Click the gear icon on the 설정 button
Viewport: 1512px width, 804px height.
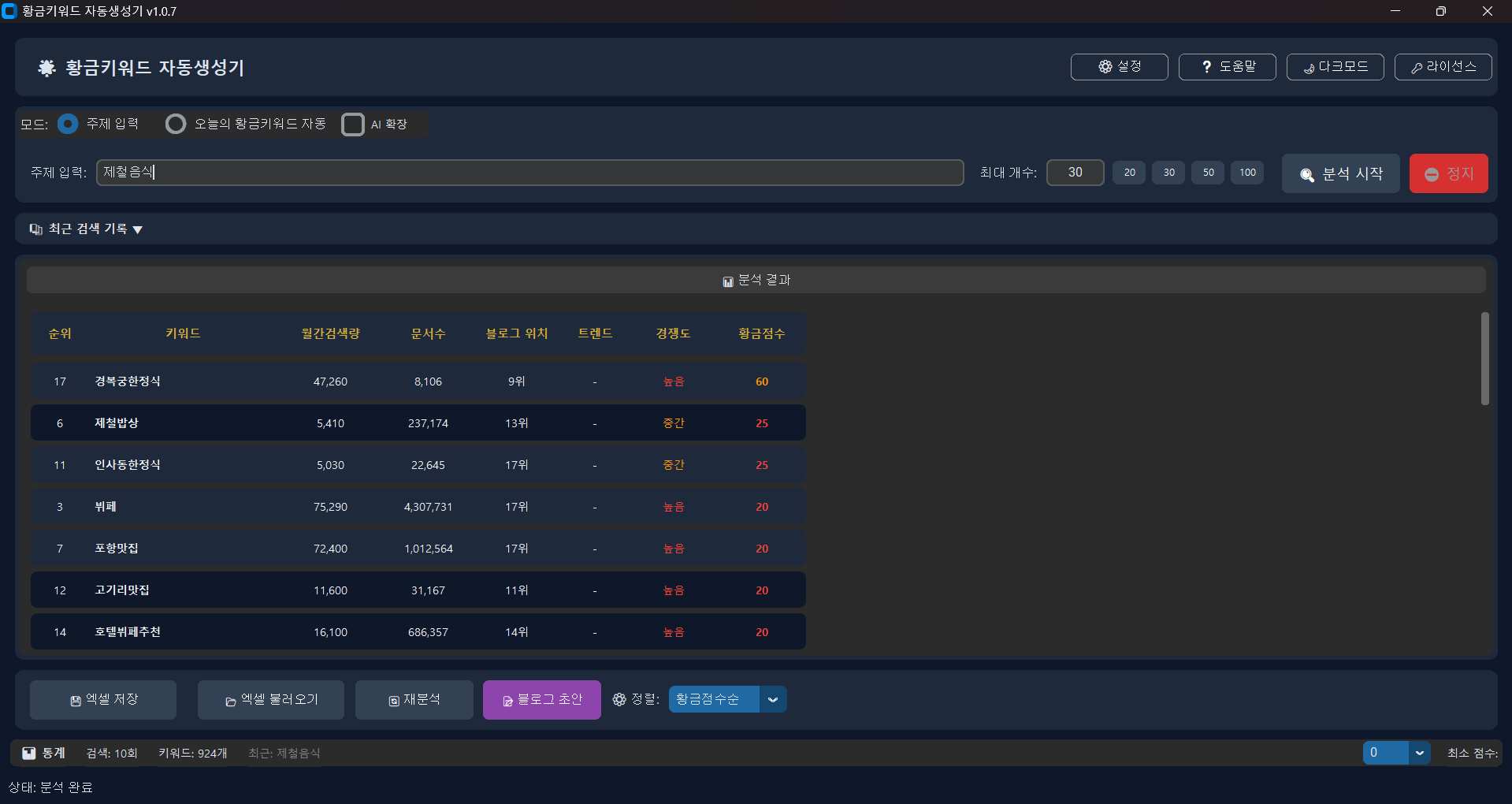point(1105,67)
